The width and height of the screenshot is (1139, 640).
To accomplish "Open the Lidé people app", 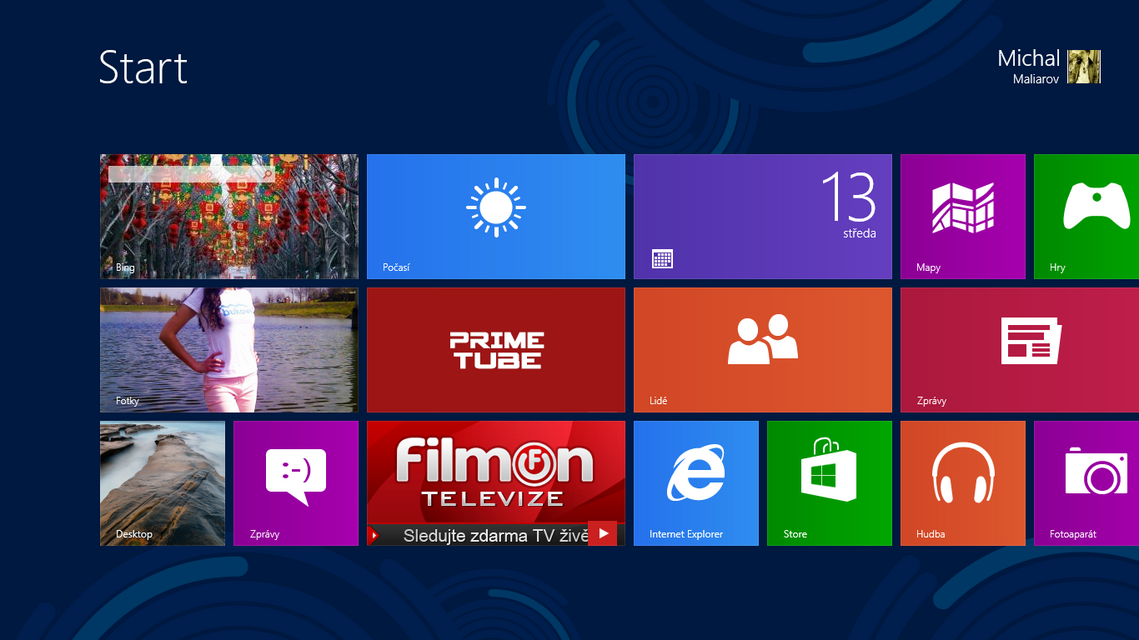I will 762,349.
